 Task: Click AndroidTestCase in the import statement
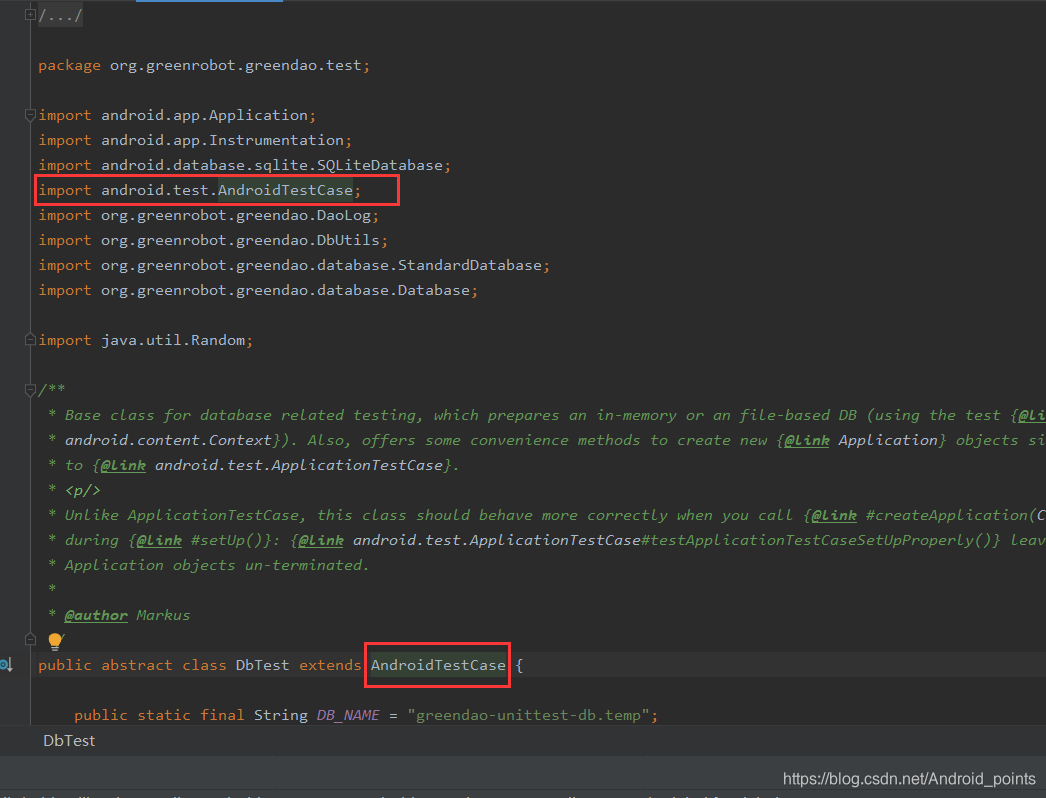click(x=286, y=190)
